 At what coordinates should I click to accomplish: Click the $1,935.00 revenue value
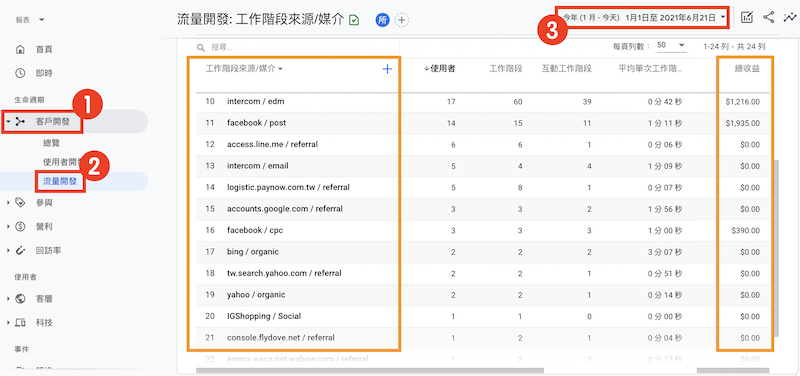(x=742, y=123)
